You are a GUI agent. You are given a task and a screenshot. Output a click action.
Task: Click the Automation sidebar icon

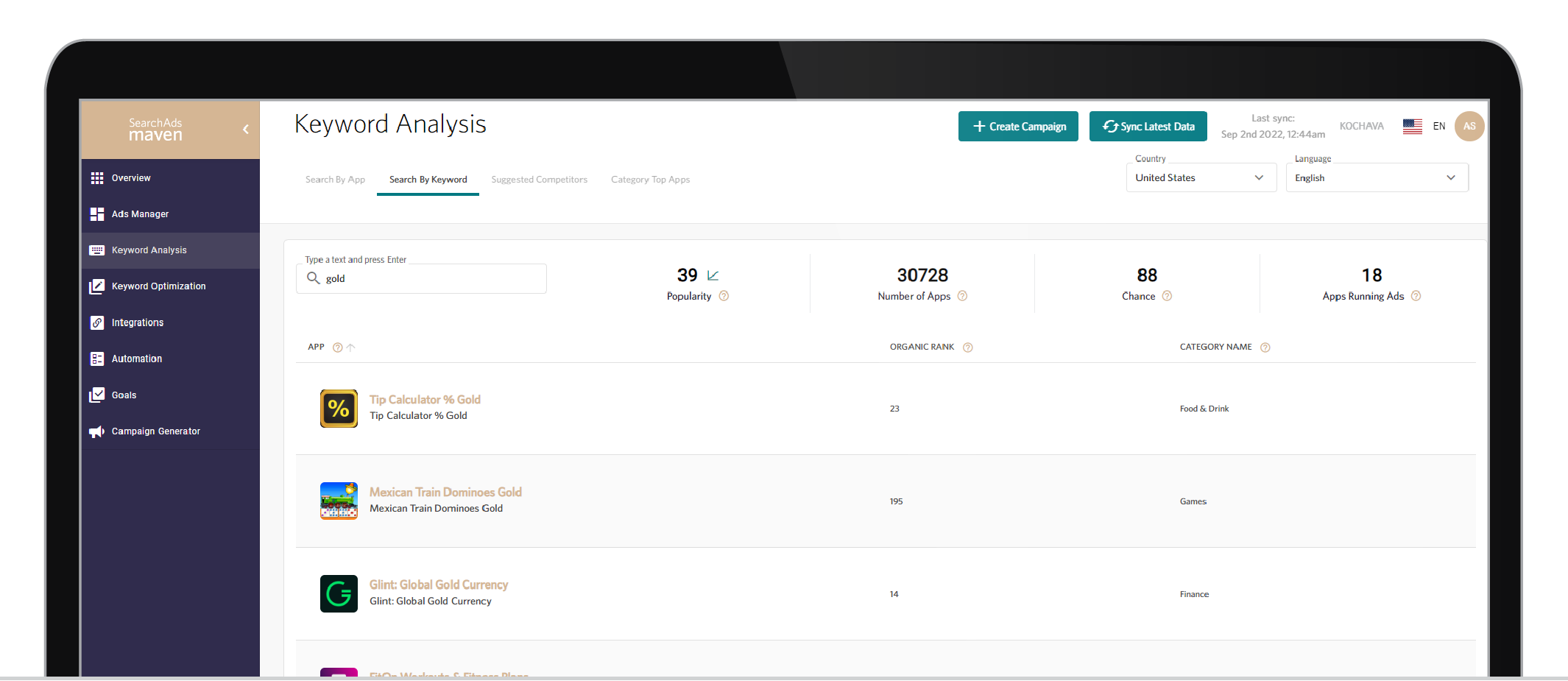click(97, 359)
